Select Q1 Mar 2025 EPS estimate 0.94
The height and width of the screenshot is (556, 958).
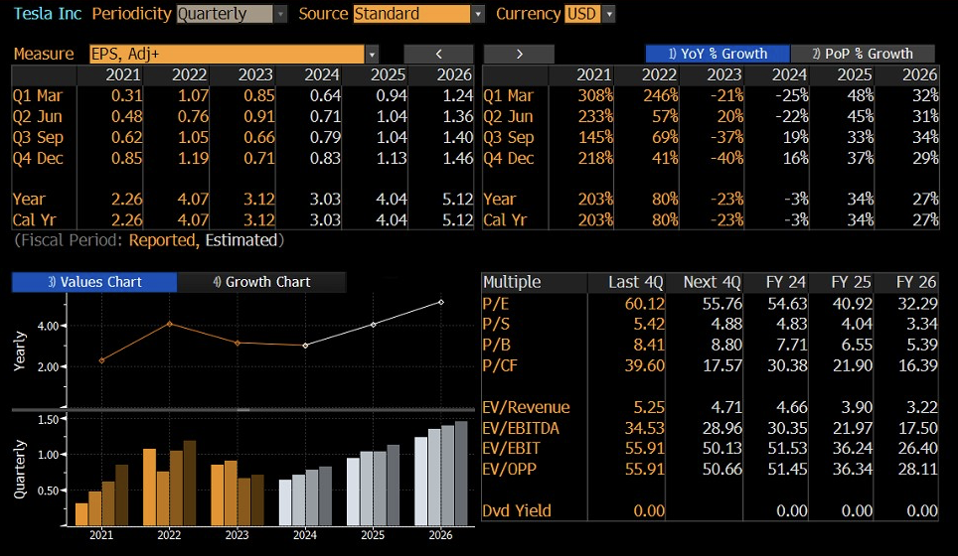[x=392, y=96]
